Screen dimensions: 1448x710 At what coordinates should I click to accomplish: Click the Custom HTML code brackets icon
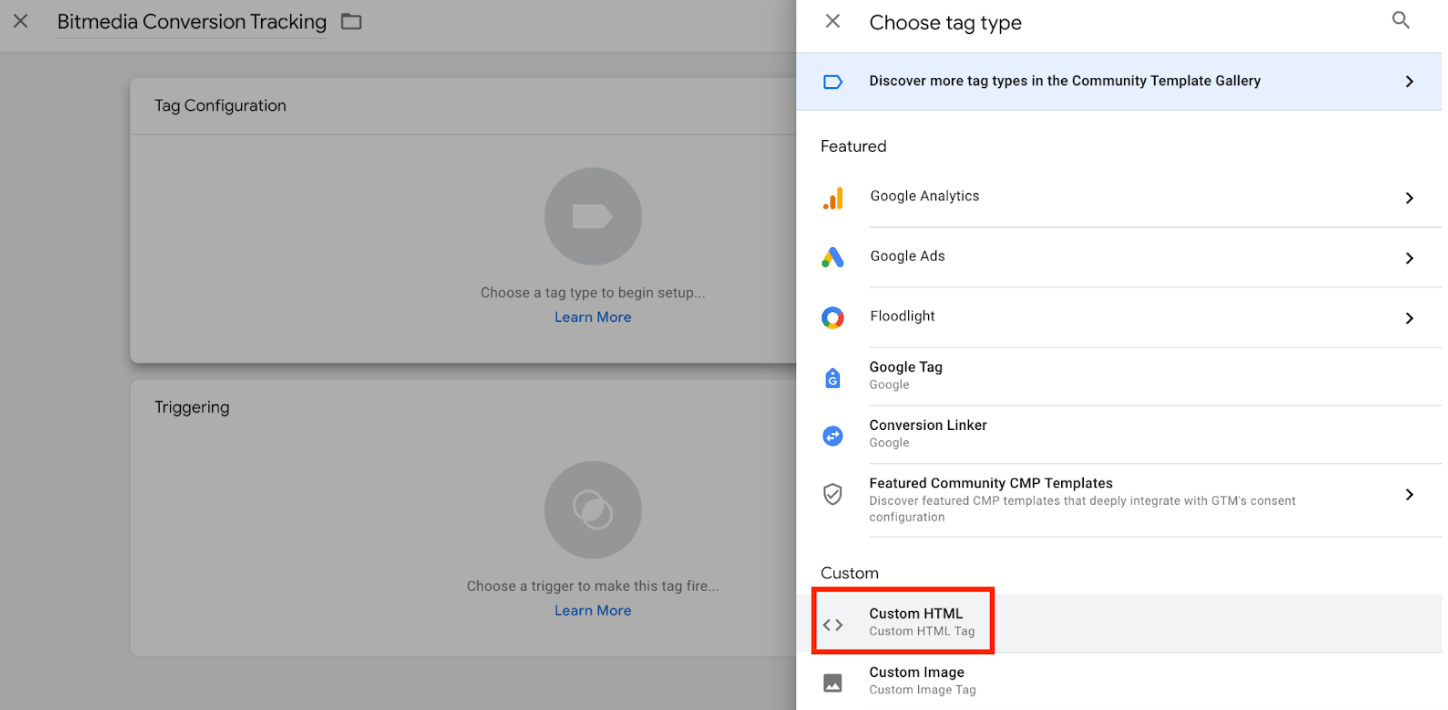click(832, 625)
